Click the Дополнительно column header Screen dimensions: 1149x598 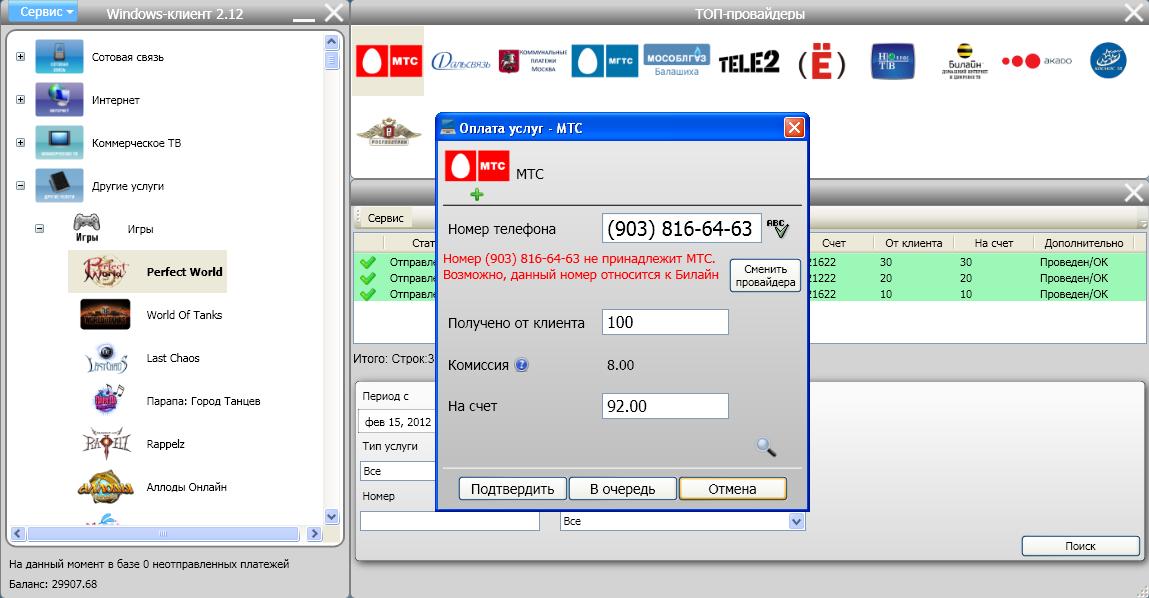point(1083,243)
